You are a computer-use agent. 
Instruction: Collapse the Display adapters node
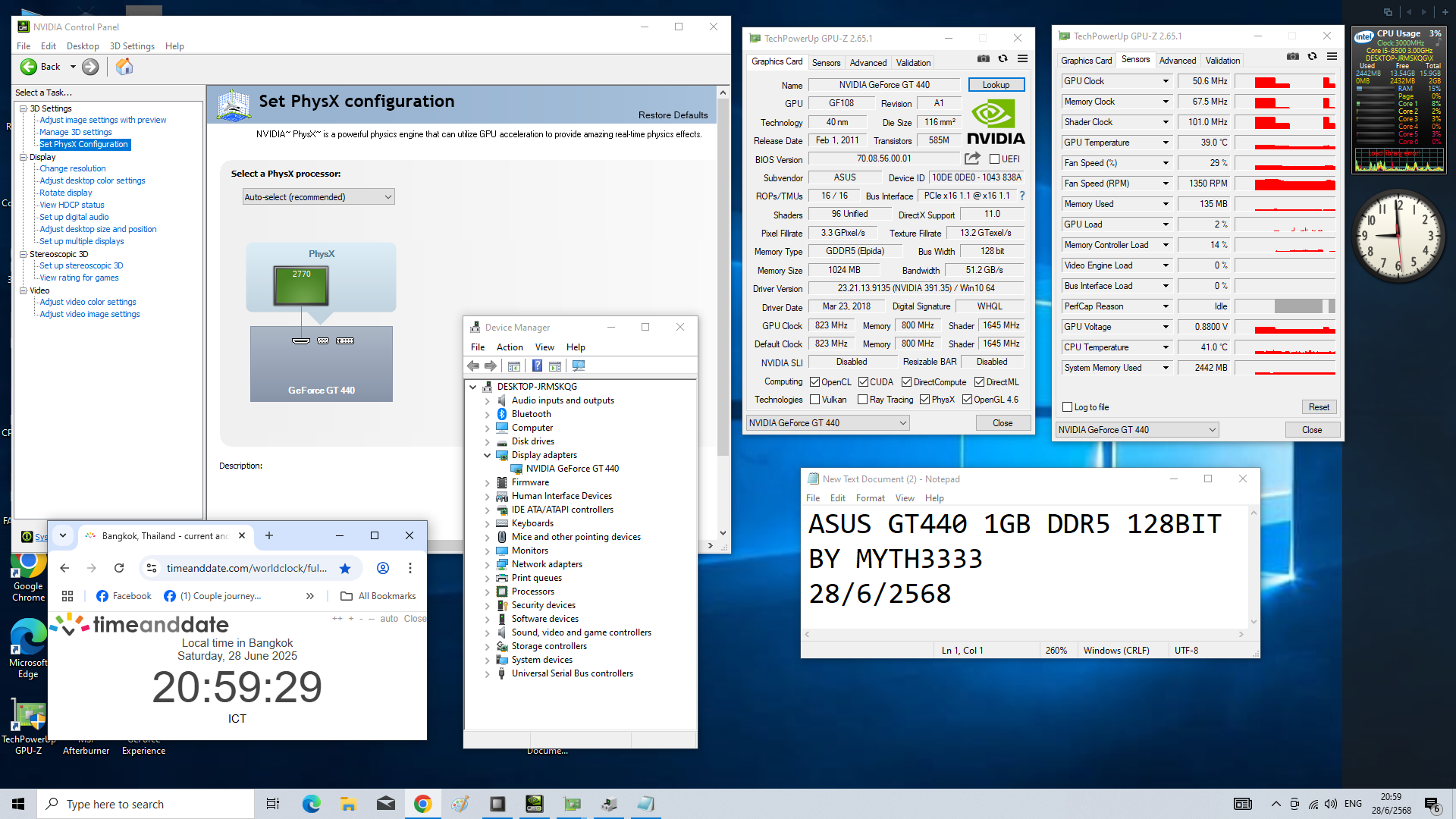[x=487, y=455]
